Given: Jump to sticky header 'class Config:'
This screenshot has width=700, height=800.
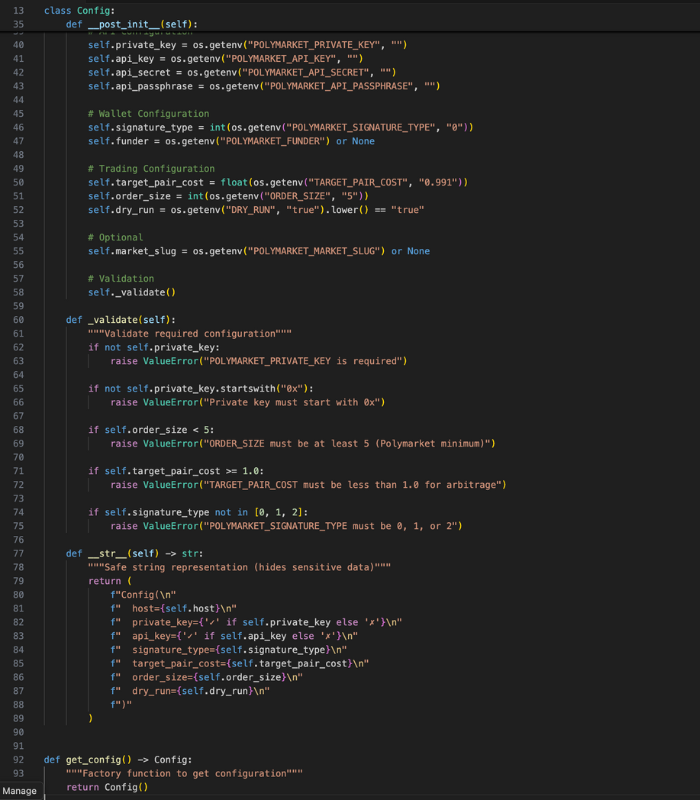Looking at the screenshot, I should coord(79,11).
